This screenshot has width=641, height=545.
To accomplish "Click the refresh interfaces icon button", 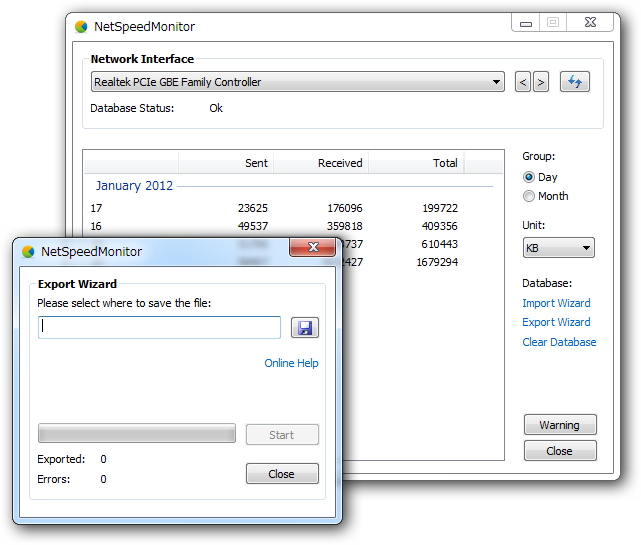I will (574, 82).
